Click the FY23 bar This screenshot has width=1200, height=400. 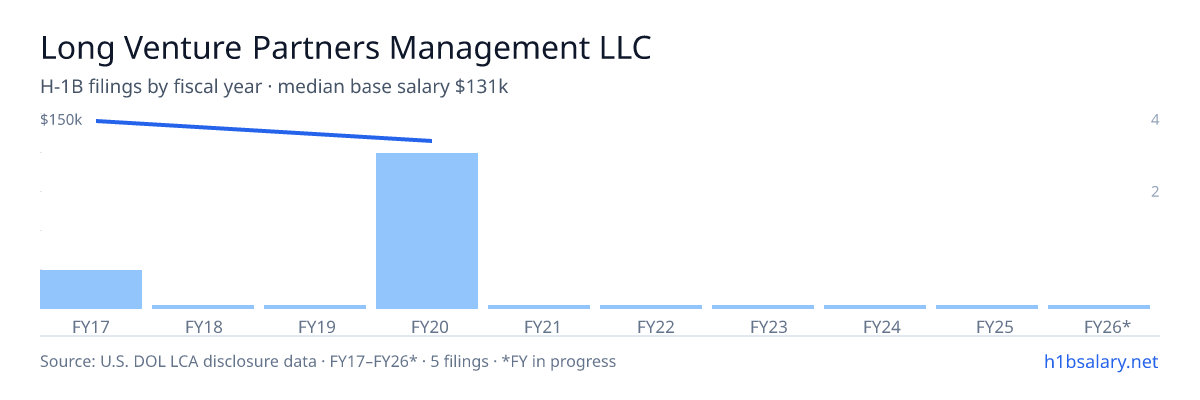pyautogui.click(x=763, y=307)
